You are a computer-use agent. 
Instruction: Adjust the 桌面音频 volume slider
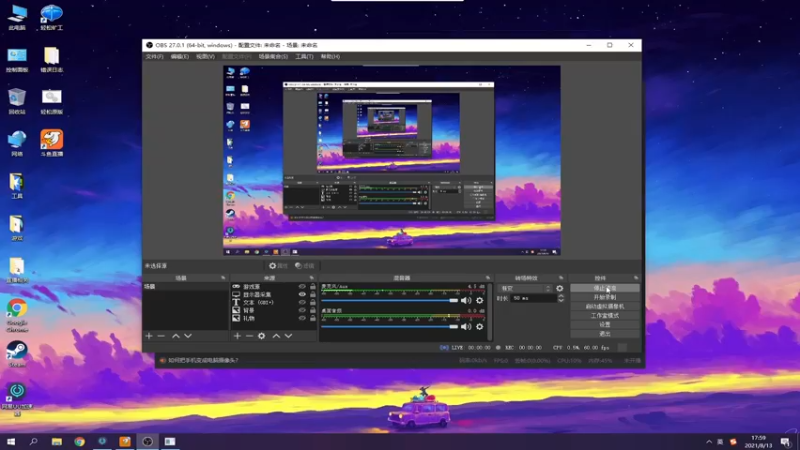click(x=390, y=327)
